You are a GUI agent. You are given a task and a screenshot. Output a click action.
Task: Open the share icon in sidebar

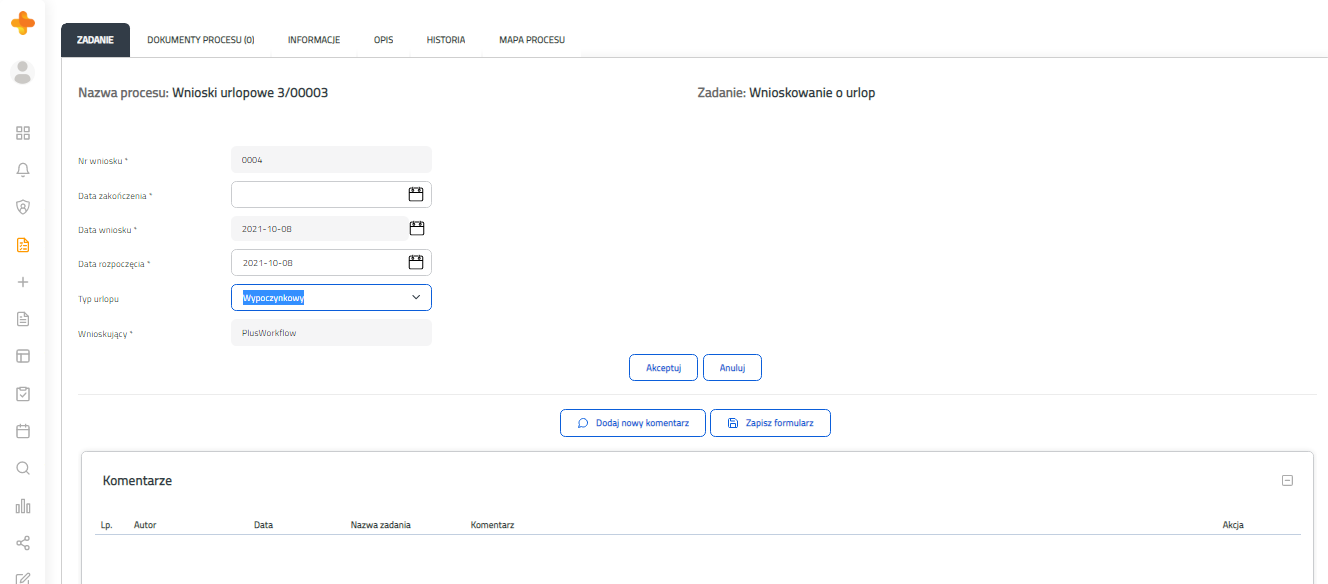[23, 543]
